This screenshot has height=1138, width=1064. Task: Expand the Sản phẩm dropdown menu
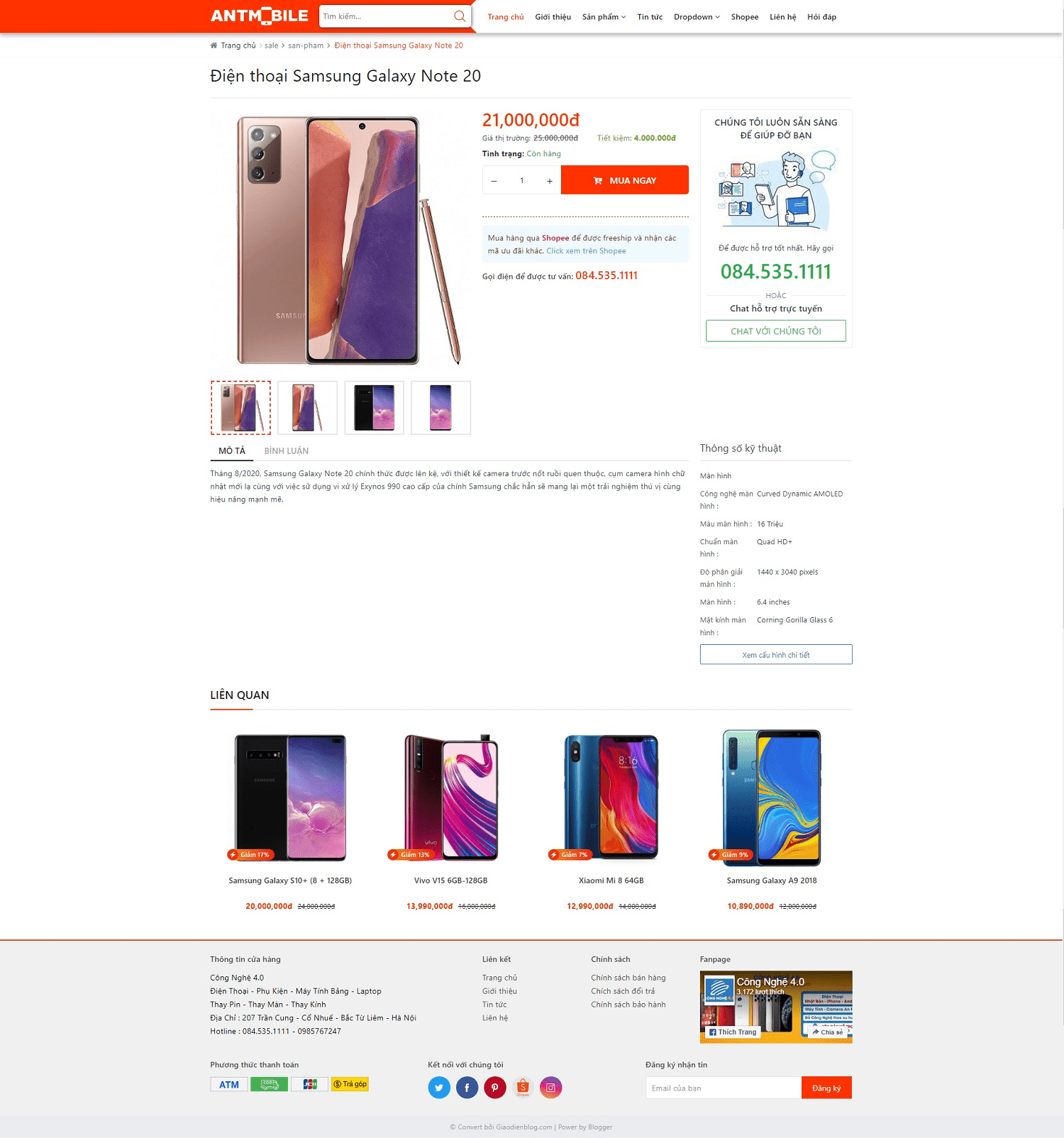point(604,17)
